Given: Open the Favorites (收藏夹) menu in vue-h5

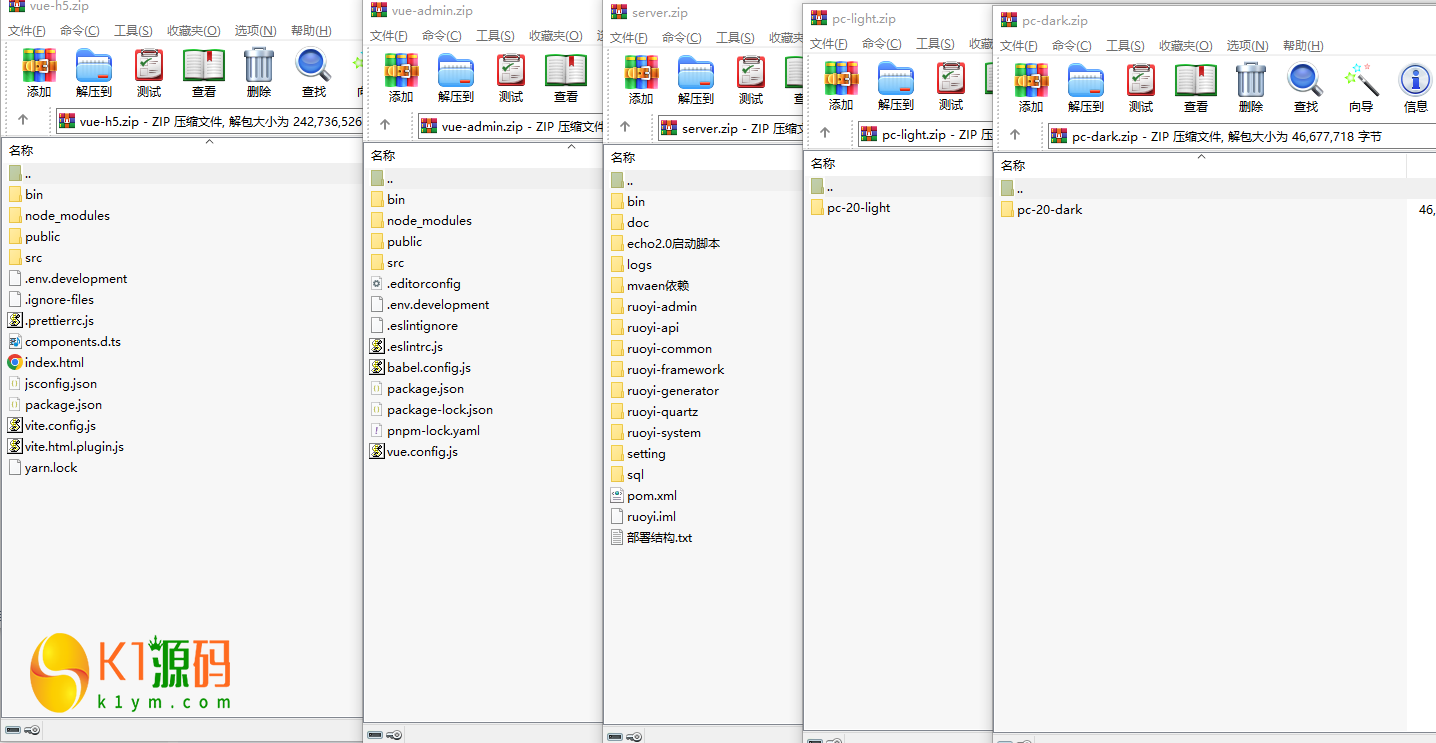Looking at the screenshot, I should coord(194,31).
